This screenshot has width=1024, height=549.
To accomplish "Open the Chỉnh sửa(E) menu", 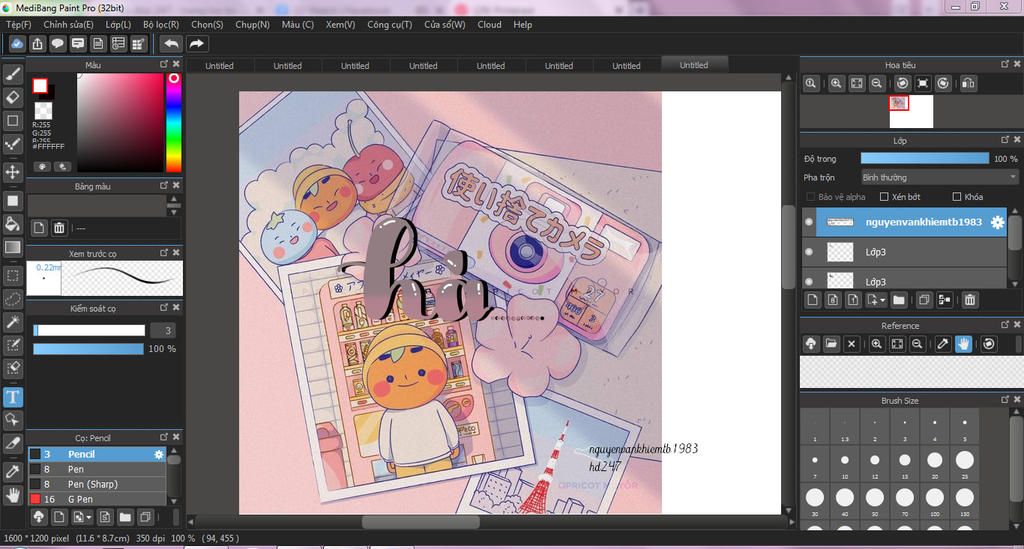I will coord(69,24).
